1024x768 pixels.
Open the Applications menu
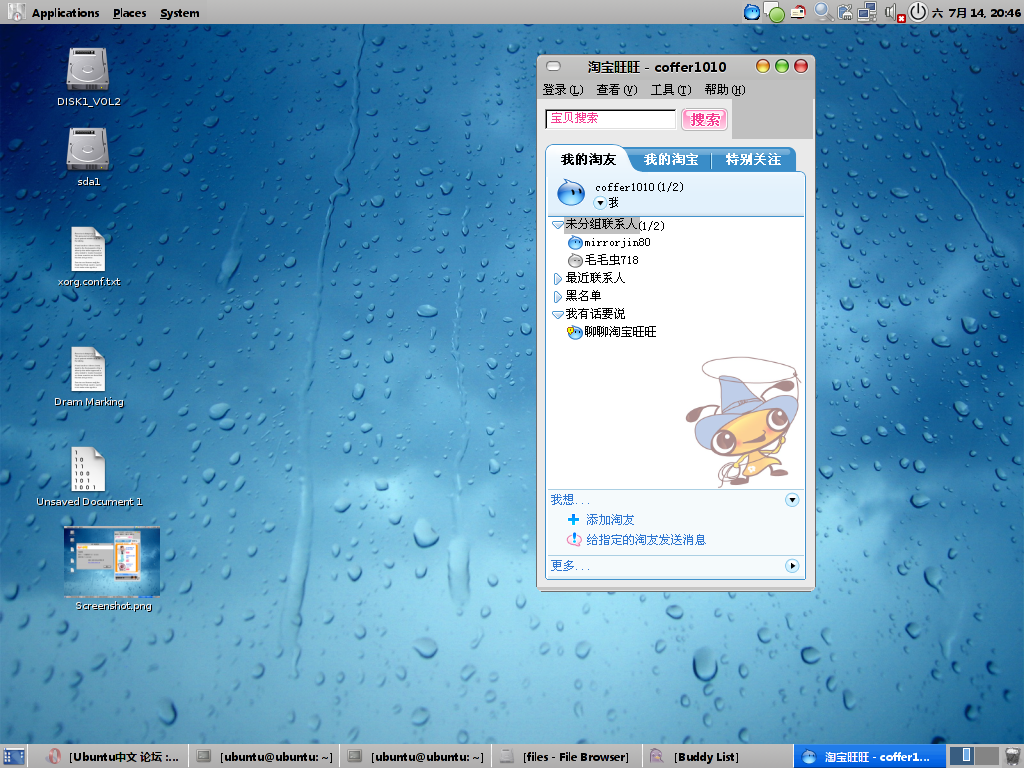point(65,12)
